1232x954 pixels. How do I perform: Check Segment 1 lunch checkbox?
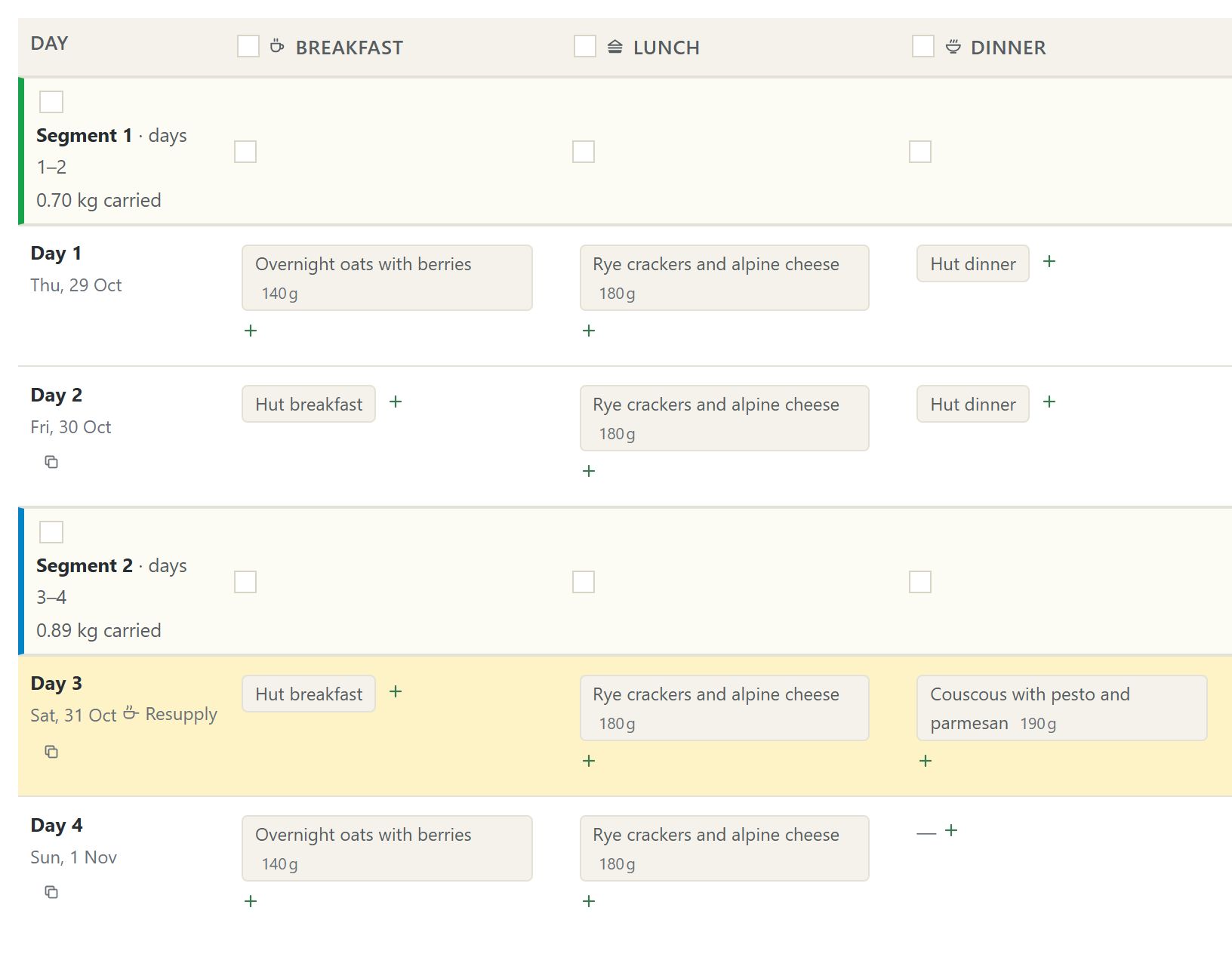pyautogui.click(x=584, y=152)
